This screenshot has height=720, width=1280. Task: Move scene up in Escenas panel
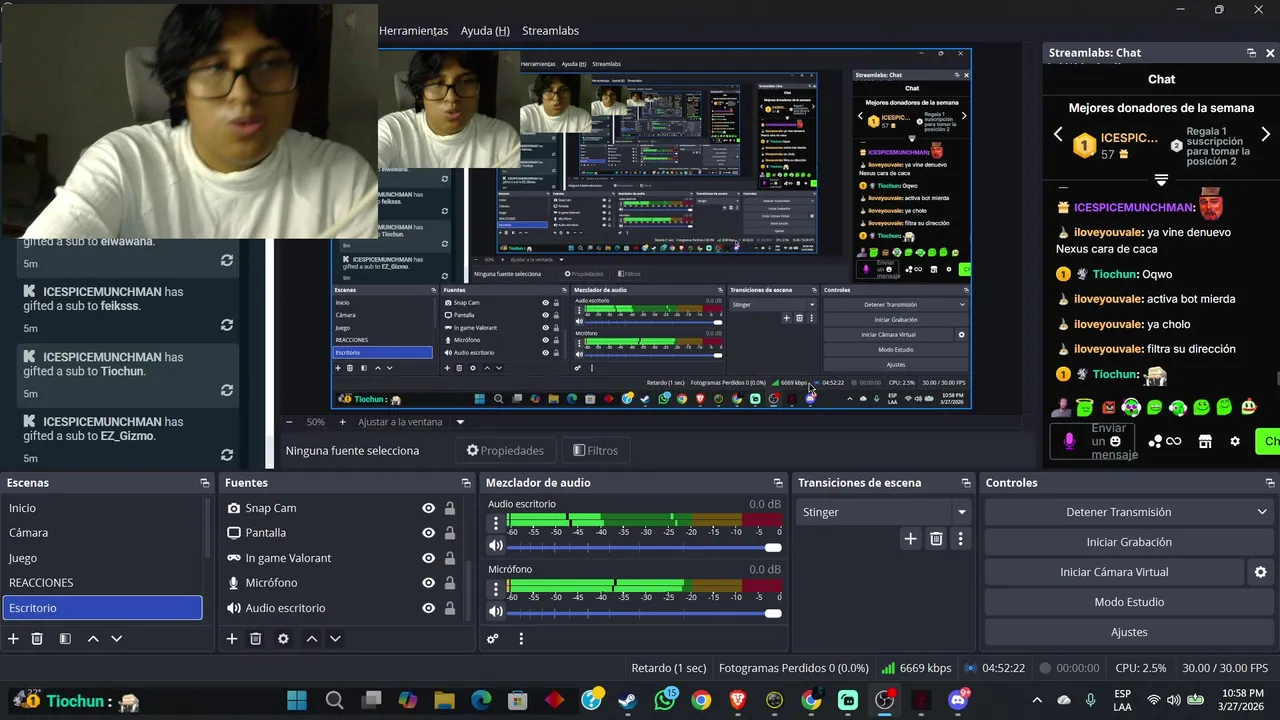(x=93, y=638)
